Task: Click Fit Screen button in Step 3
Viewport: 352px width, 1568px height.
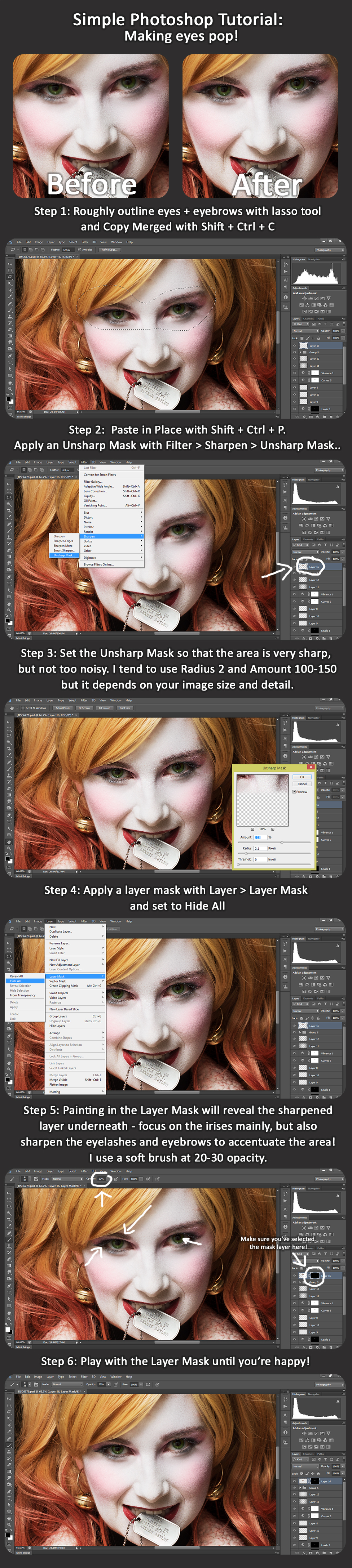Action: click(84, 708)
